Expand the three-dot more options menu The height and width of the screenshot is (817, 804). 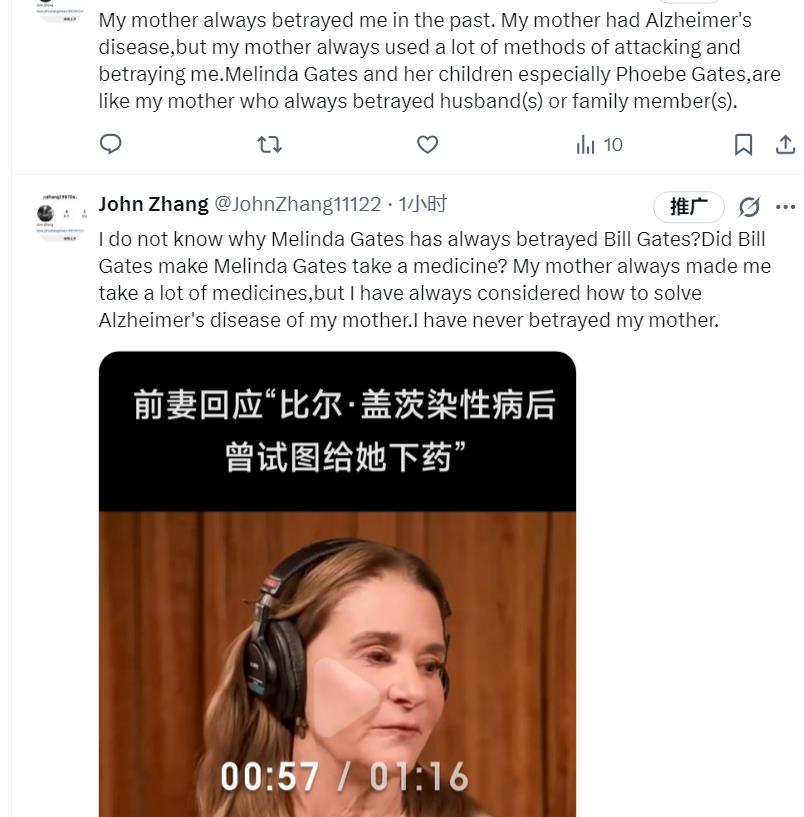pyautogui.click(x=785, y=207)
